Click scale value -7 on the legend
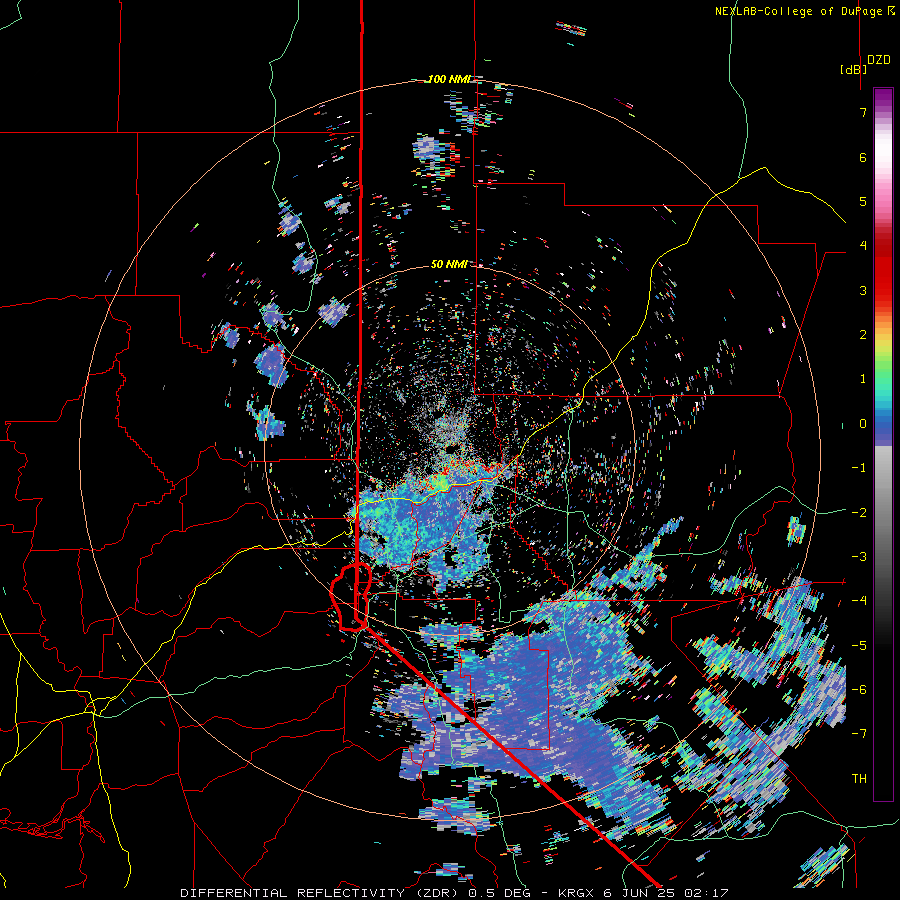 pyautogui.click(x=859, y=734)
